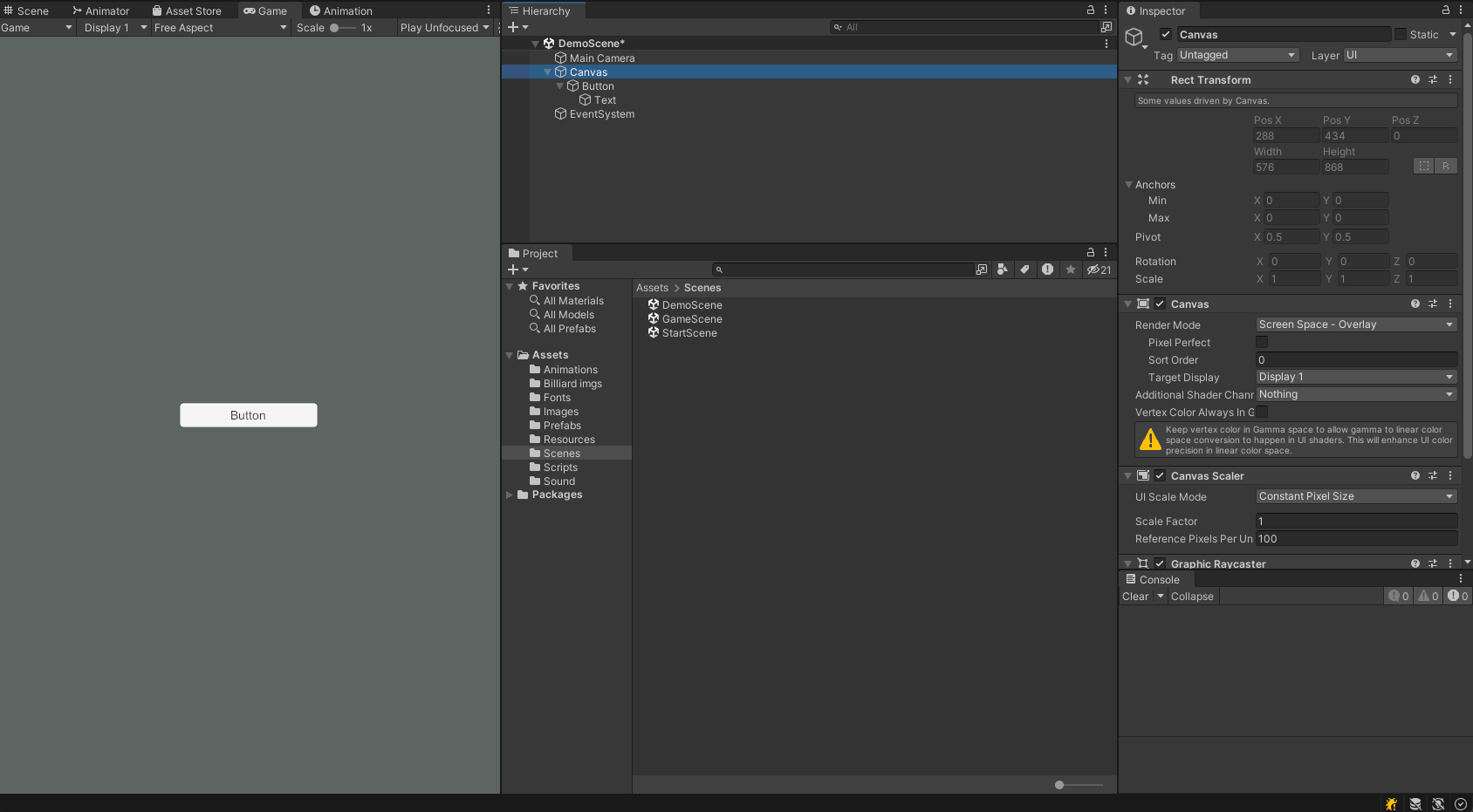Viewport: 1473px width, 812px height.
Task: Collapse the Anchors section
Action: pyautogui.click(x=1128, y=185)
